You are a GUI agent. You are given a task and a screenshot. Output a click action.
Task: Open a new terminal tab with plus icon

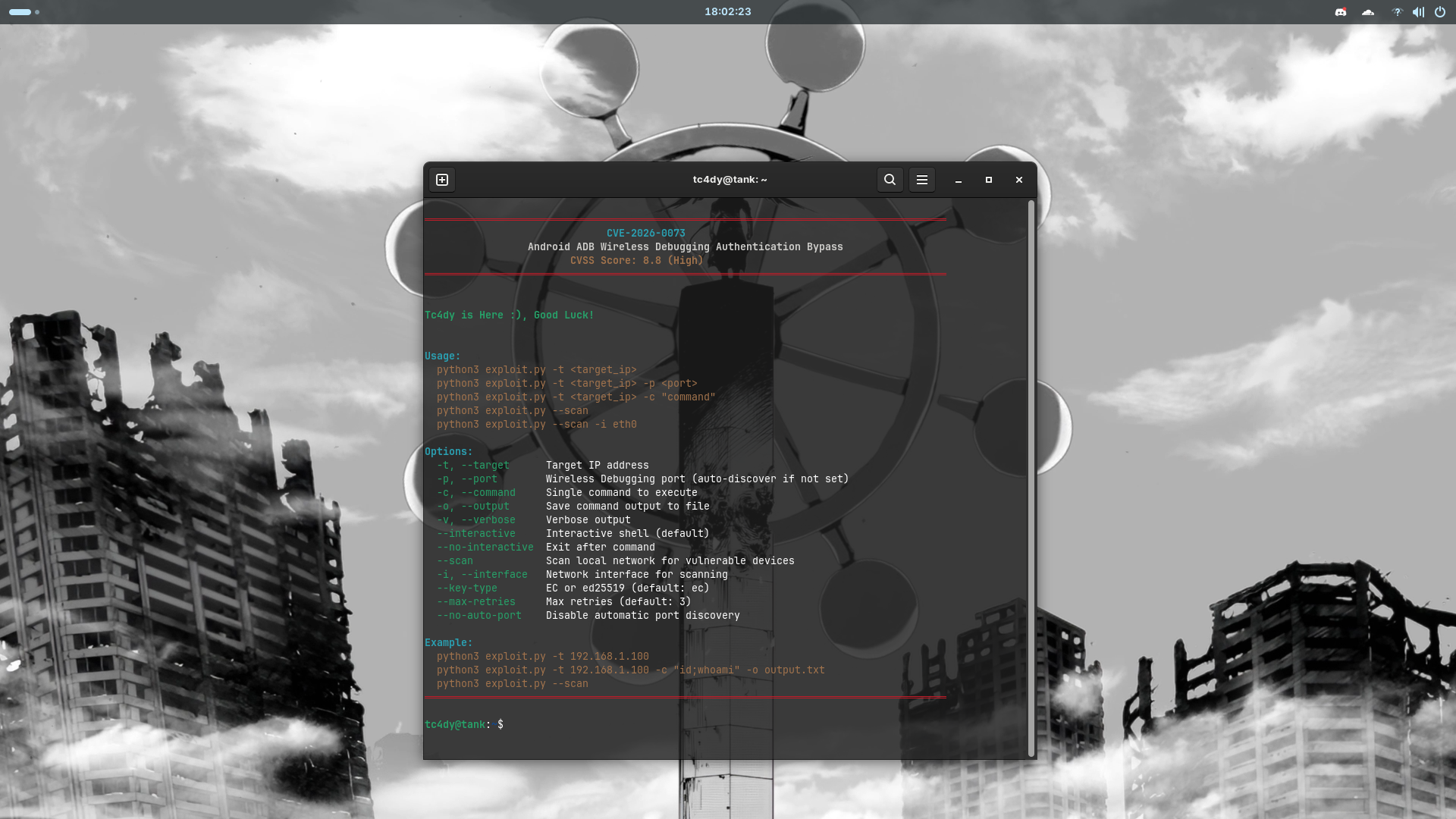(442, 180)
